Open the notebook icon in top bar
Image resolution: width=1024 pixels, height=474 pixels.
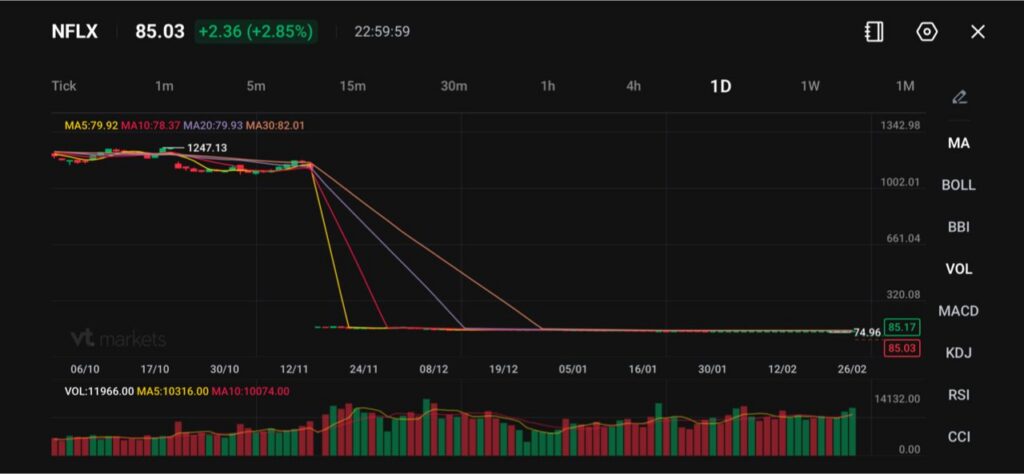(x=874, y=32)
